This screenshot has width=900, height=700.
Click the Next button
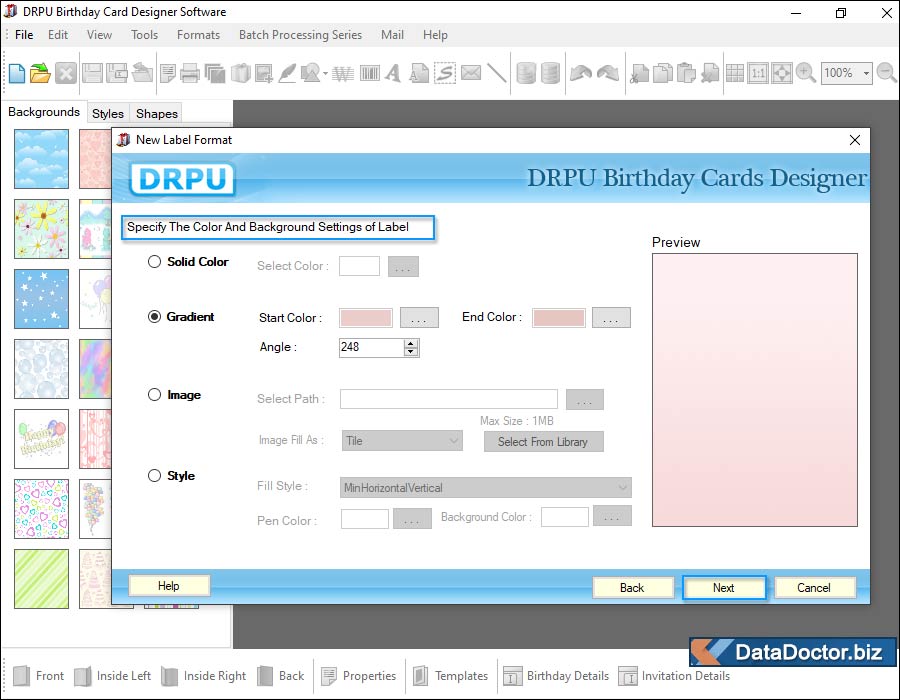tap(724, 588)
